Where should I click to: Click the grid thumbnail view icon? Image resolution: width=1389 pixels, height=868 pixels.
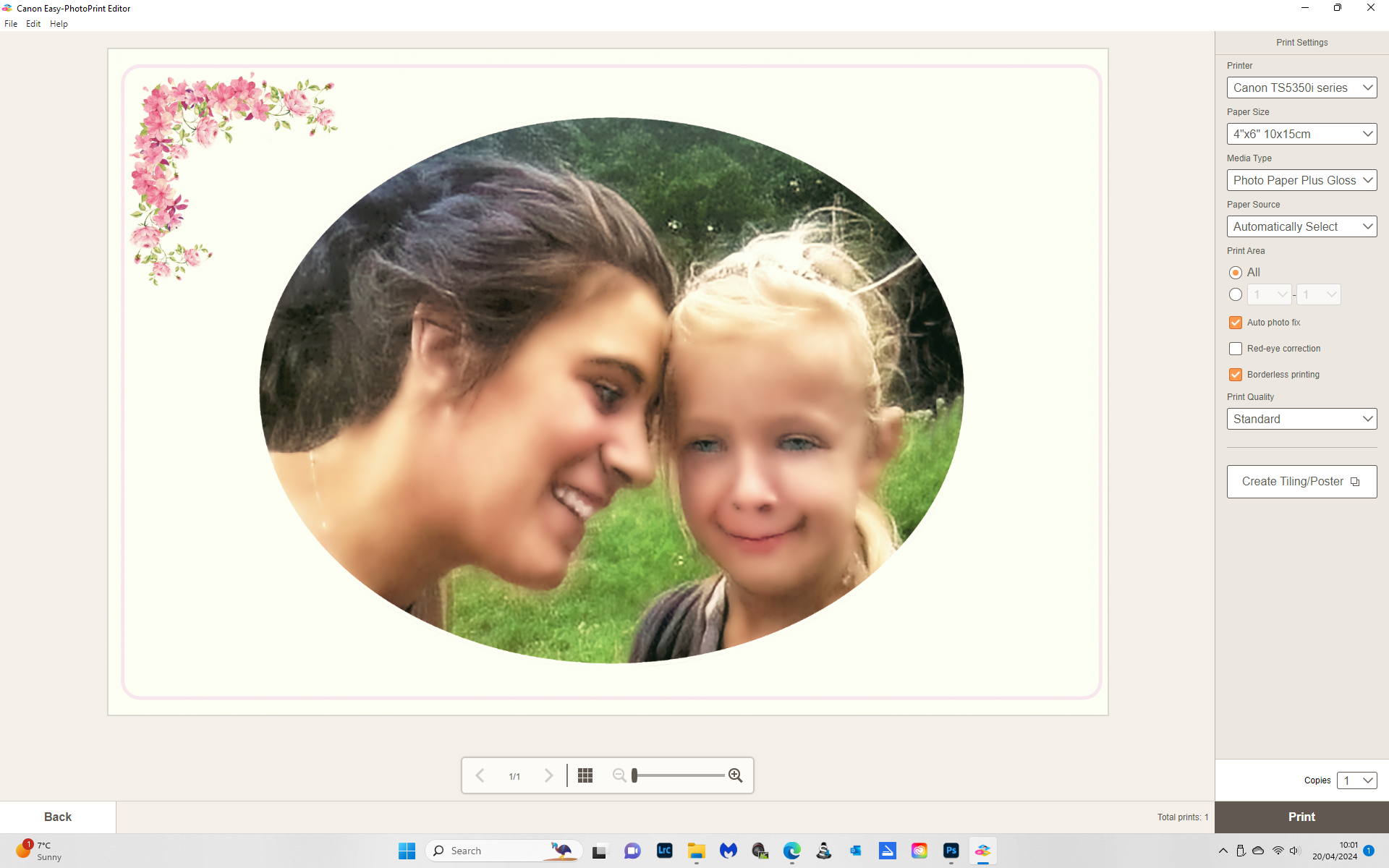pos(585,775)
